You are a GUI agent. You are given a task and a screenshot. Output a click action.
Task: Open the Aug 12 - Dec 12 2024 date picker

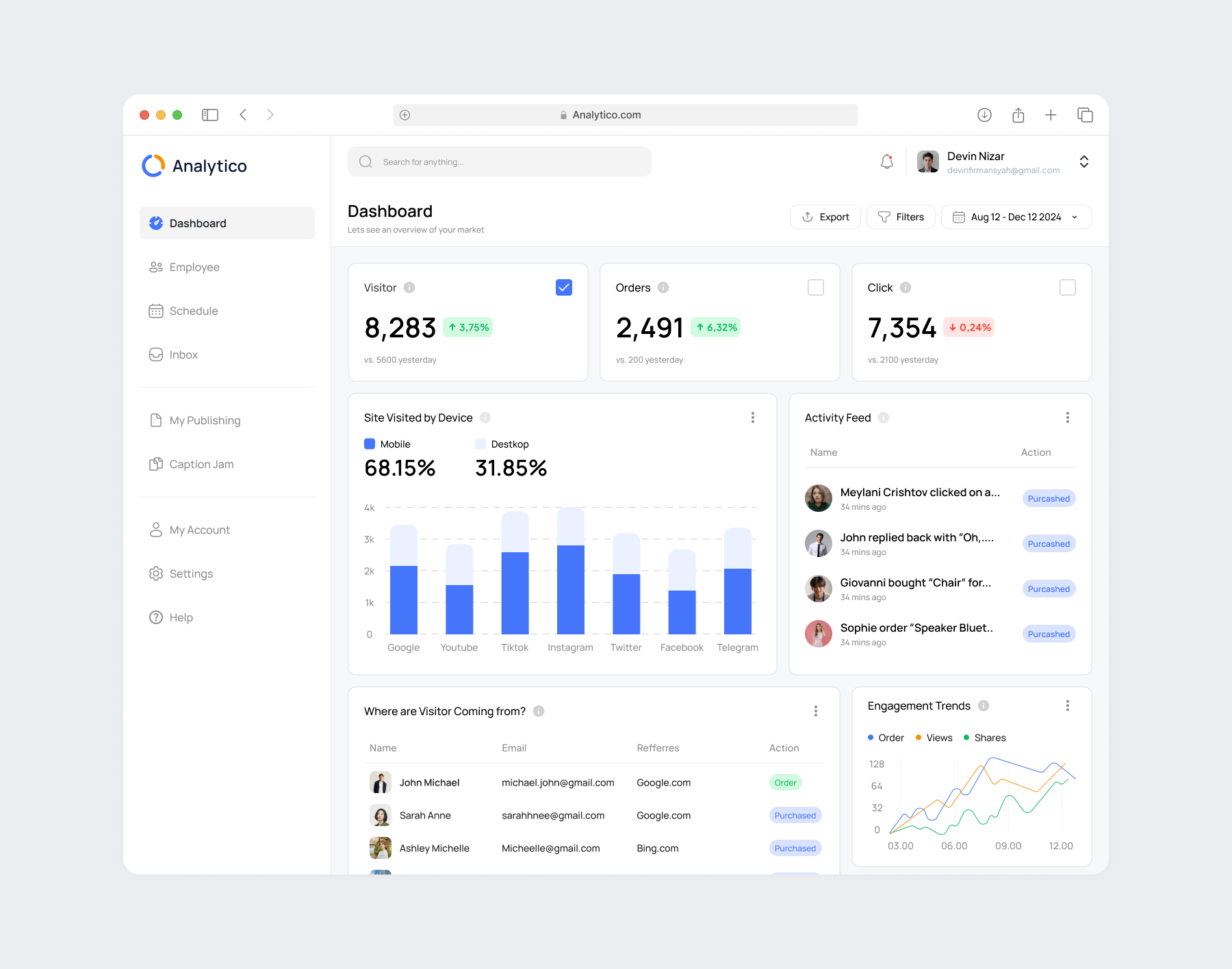tap(1016, 216)
